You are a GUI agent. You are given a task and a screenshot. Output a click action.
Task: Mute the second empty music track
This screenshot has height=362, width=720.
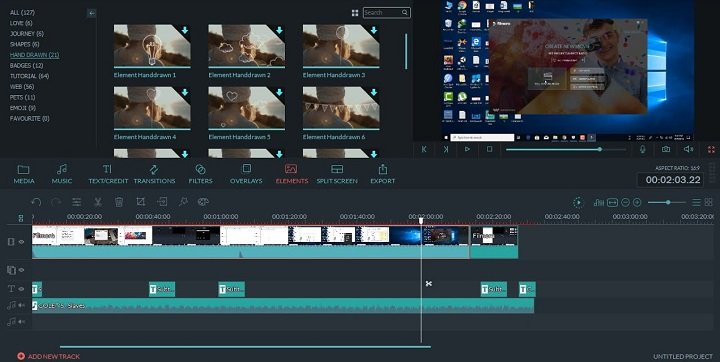click(21, 322)
